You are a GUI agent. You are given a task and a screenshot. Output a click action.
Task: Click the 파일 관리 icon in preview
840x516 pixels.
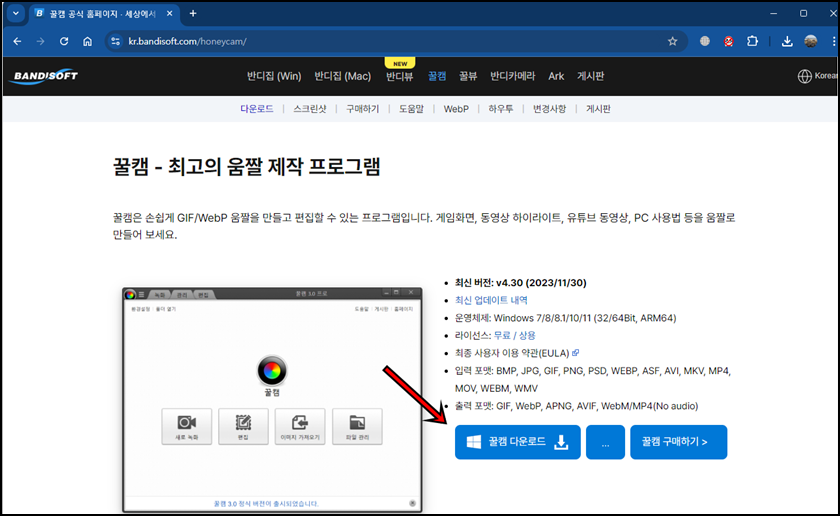tap(357, 427)
